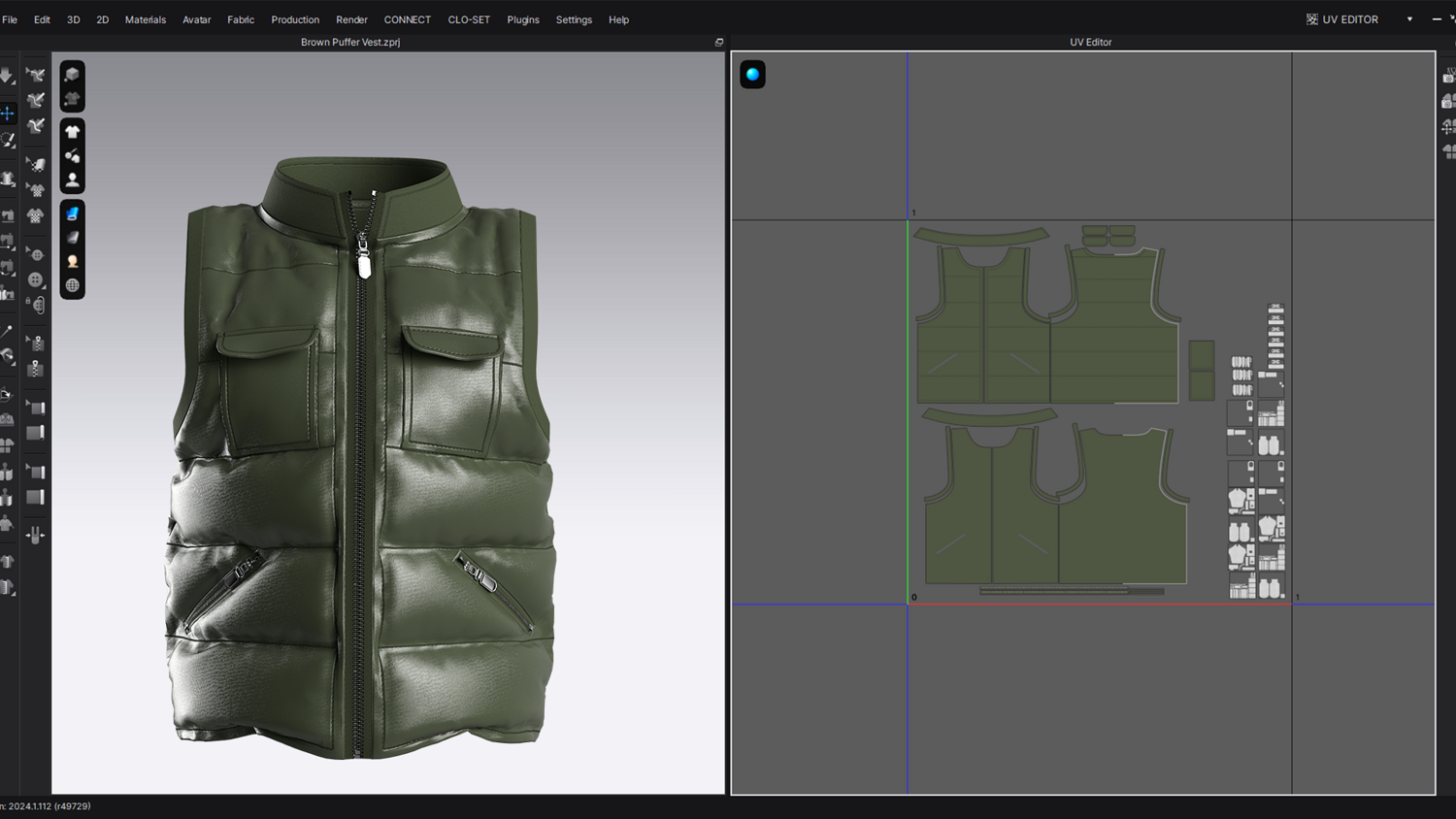The image size is (1456, 819).
Task: Click the move-arrows pattern icon beside UV Editor
Action: pos(1448,126)
